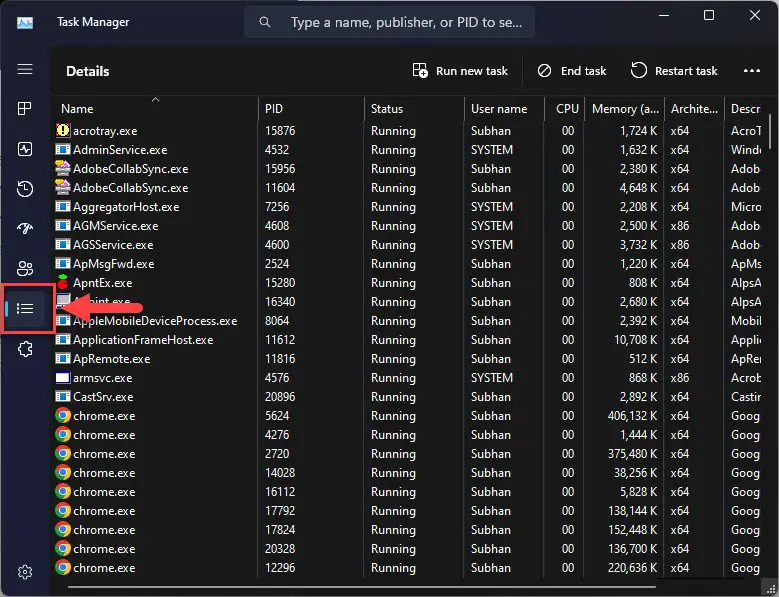Screen dimensions: 779x597
Task: Click memory value 10,708 K
Action: (x=635, y=339)
